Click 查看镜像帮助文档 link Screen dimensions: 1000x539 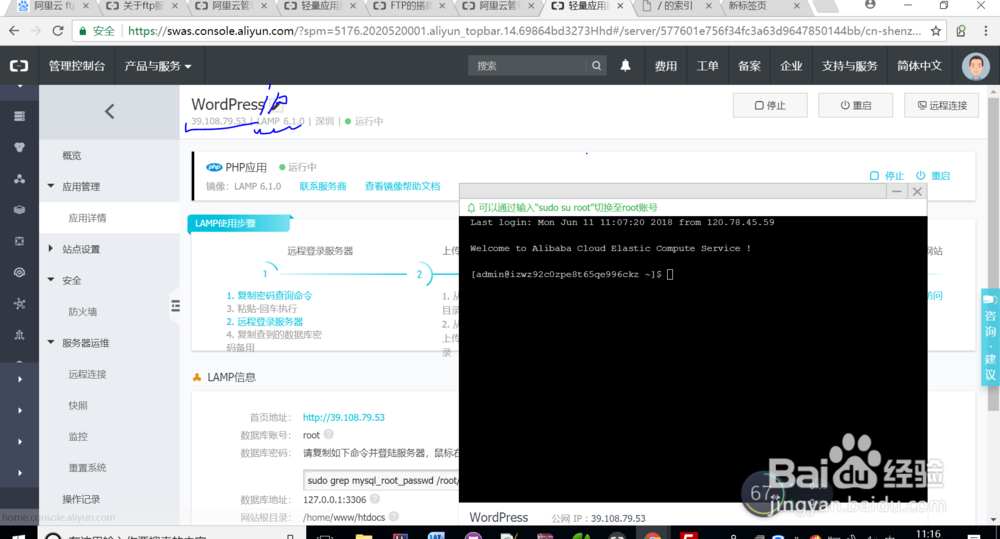(402, 186)
